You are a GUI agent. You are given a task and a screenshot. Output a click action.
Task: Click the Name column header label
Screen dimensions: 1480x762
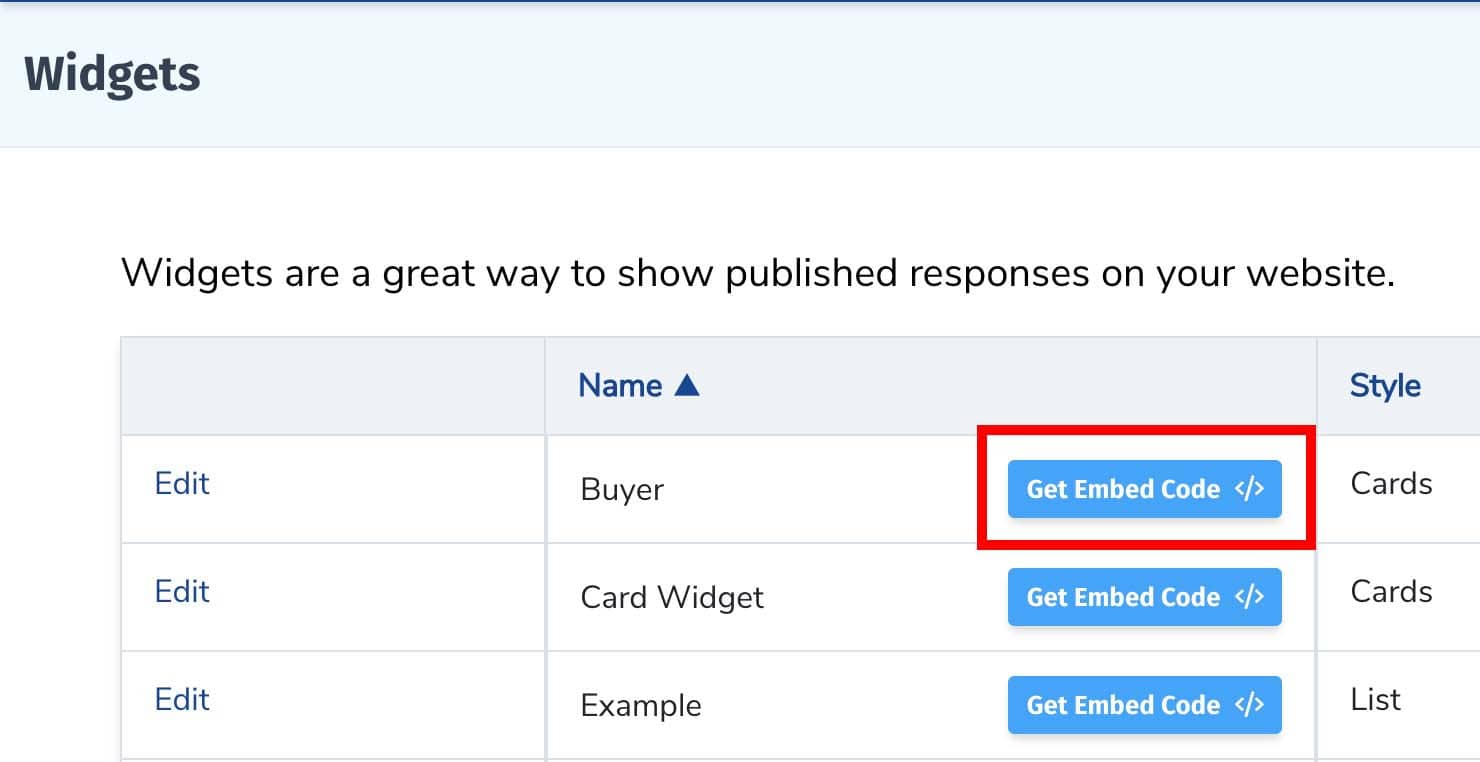619,385
